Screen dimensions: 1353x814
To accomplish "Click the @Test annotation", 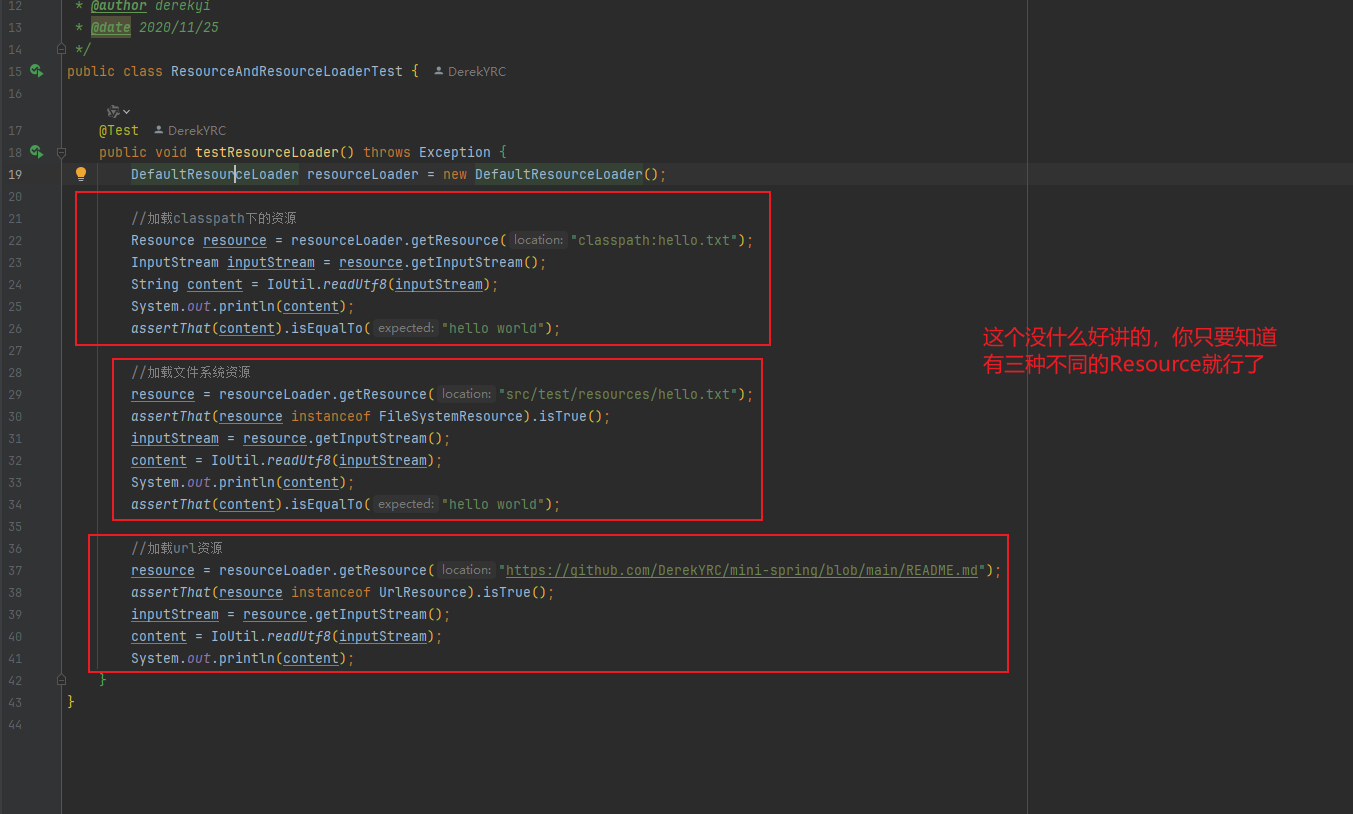I will click(x=119, y=130).
